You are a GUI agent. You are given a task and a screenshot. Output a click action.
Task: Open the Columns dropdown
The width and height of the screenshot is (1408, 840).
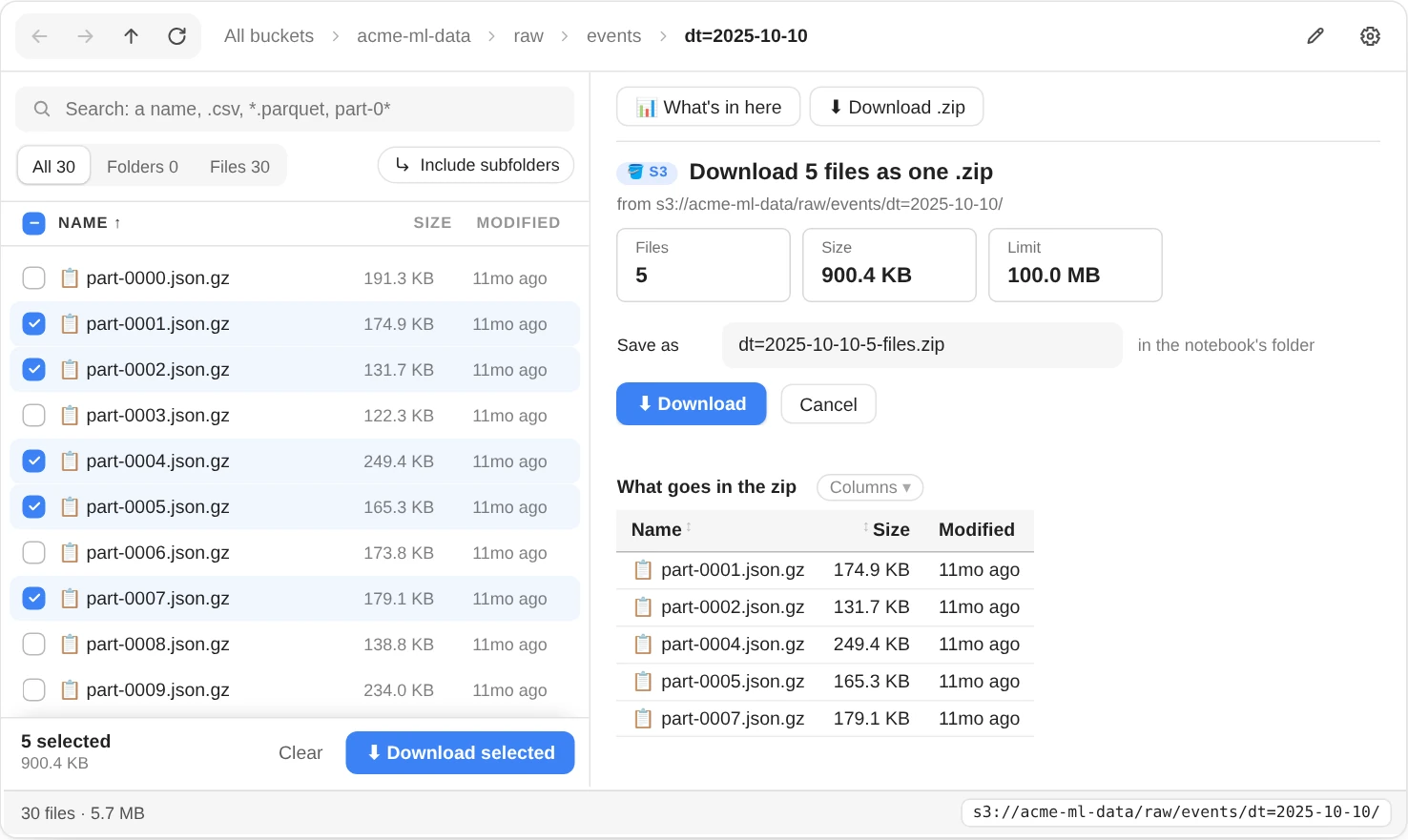[x=870, y=487]
